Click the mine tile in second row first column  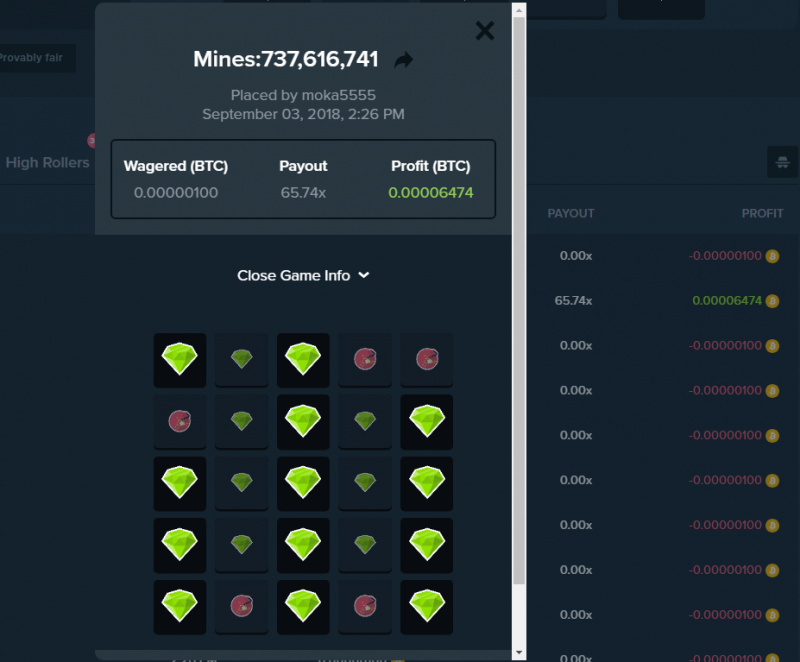180,421
